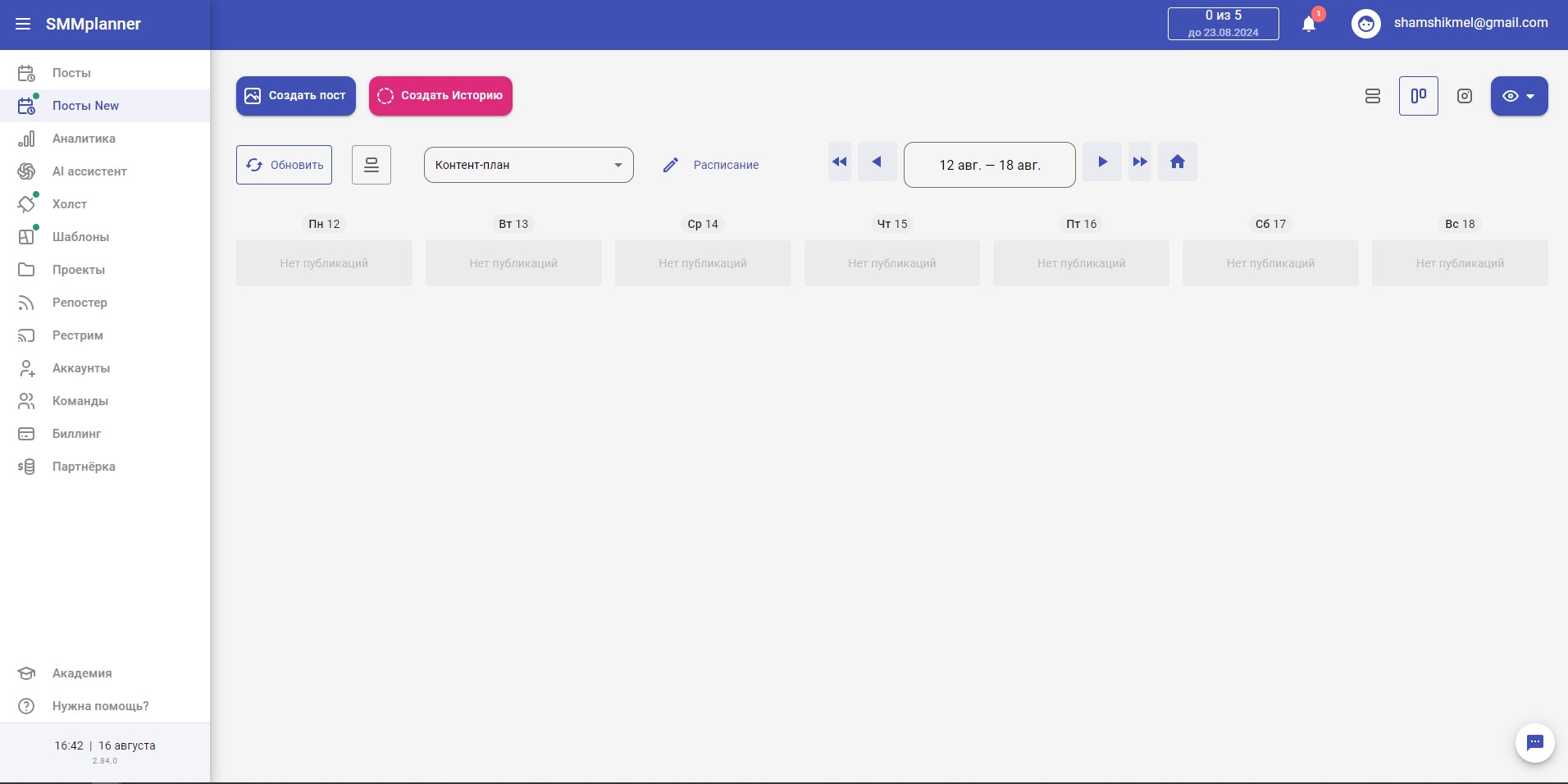Click the Шаблоны layout icon
This screenshot has height=784, width=1568.
click(x=26, y=237)
